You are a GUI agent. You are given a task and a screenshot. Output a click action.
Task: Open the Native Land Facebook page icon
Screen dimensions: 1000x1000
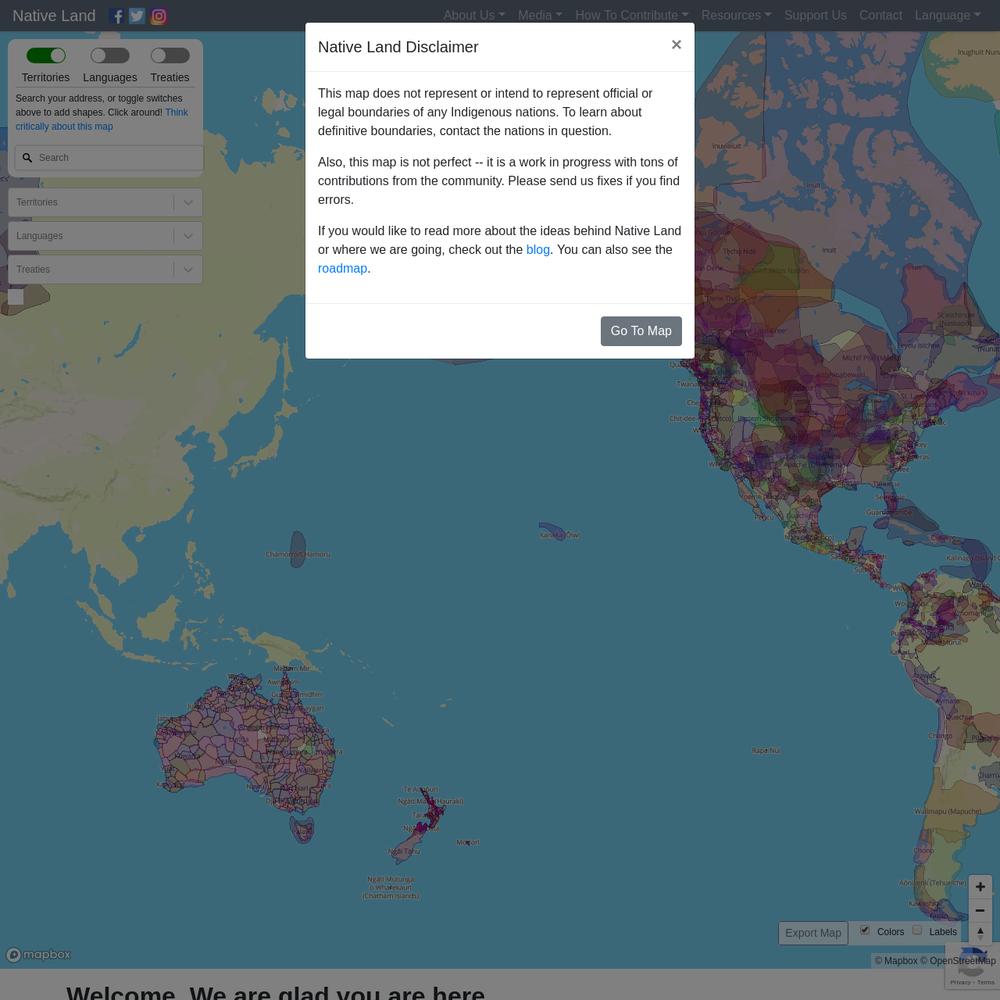pyautogui.click(x=117, y=16)
